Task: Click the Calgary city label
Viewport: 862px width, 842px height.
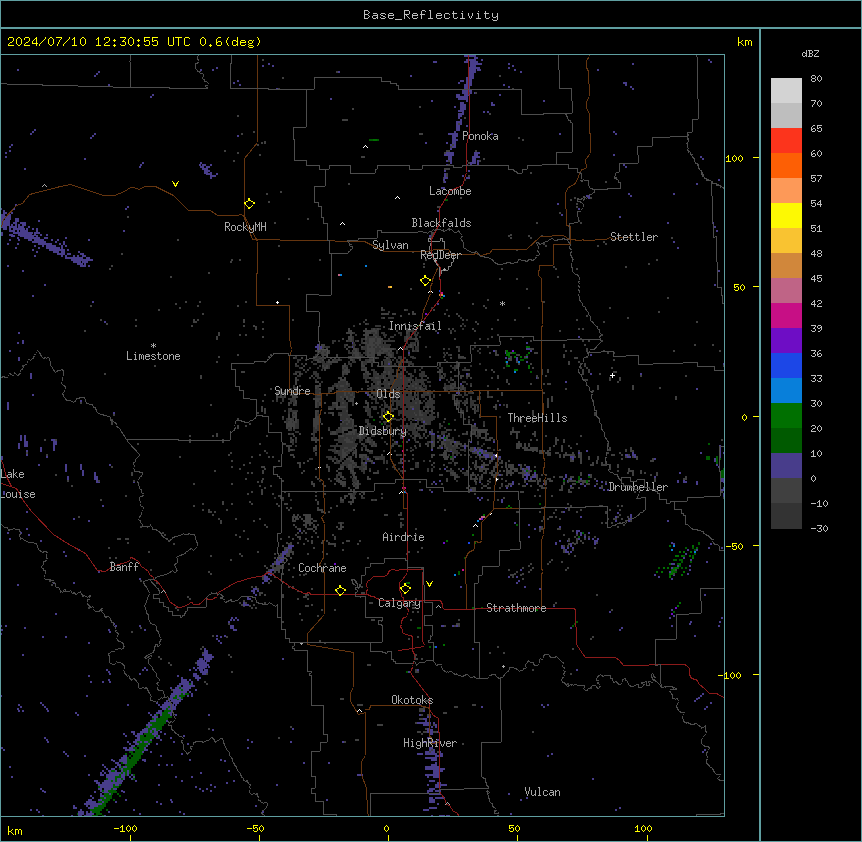Action: tap(399, 603)
